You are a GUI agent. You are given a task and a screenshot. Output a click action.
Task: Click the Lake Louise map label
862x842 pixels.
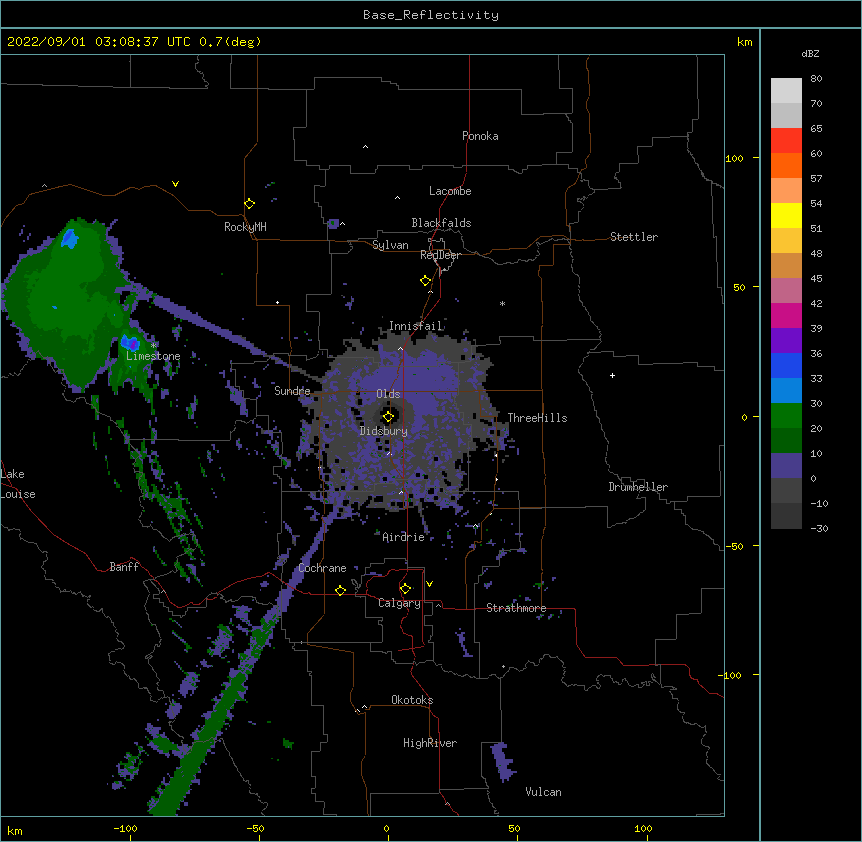click(18, 484)
